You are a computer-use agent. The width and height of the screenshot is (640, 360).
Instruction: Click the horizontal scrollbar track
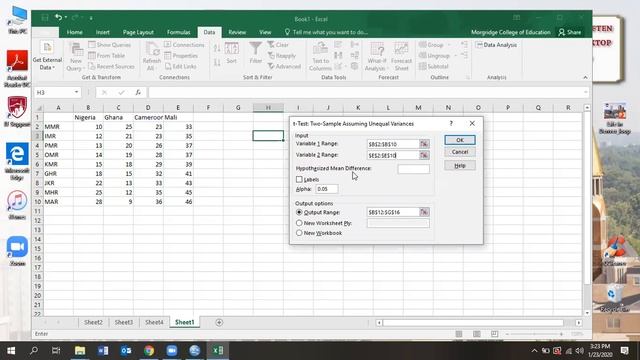tap(473, 323)
